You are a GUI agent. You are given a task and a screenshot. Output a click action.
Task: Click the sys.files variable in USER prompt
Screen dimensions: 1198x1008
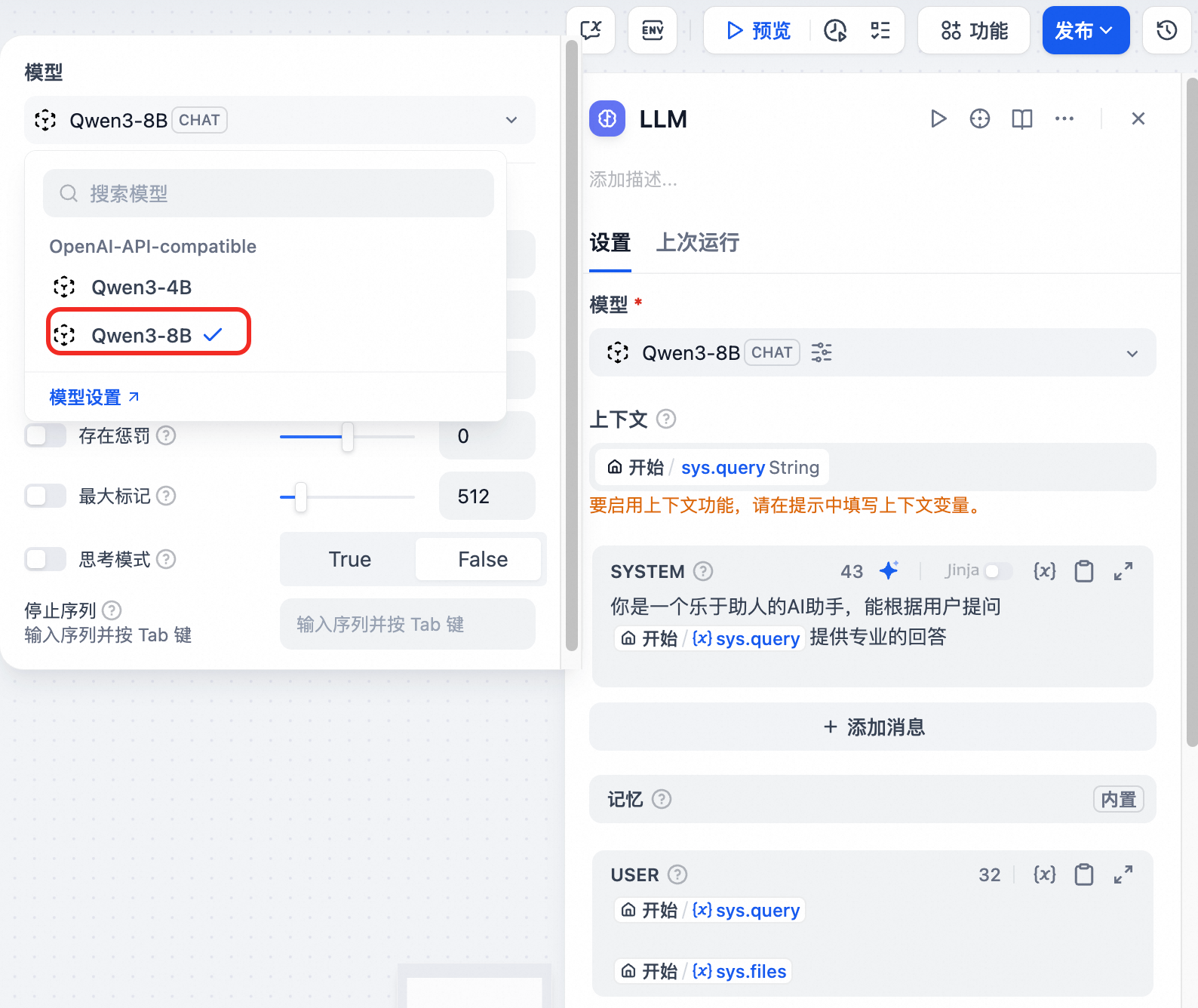pyautogui.click(x=703, y=970)
